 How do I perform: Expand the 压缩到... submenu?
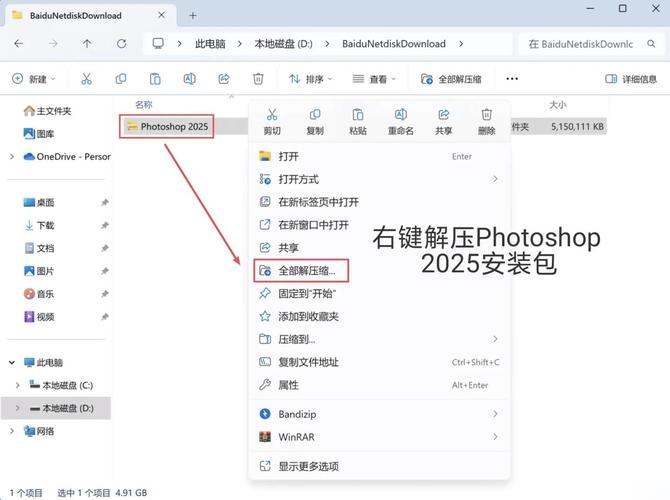[x=379, y=339]
